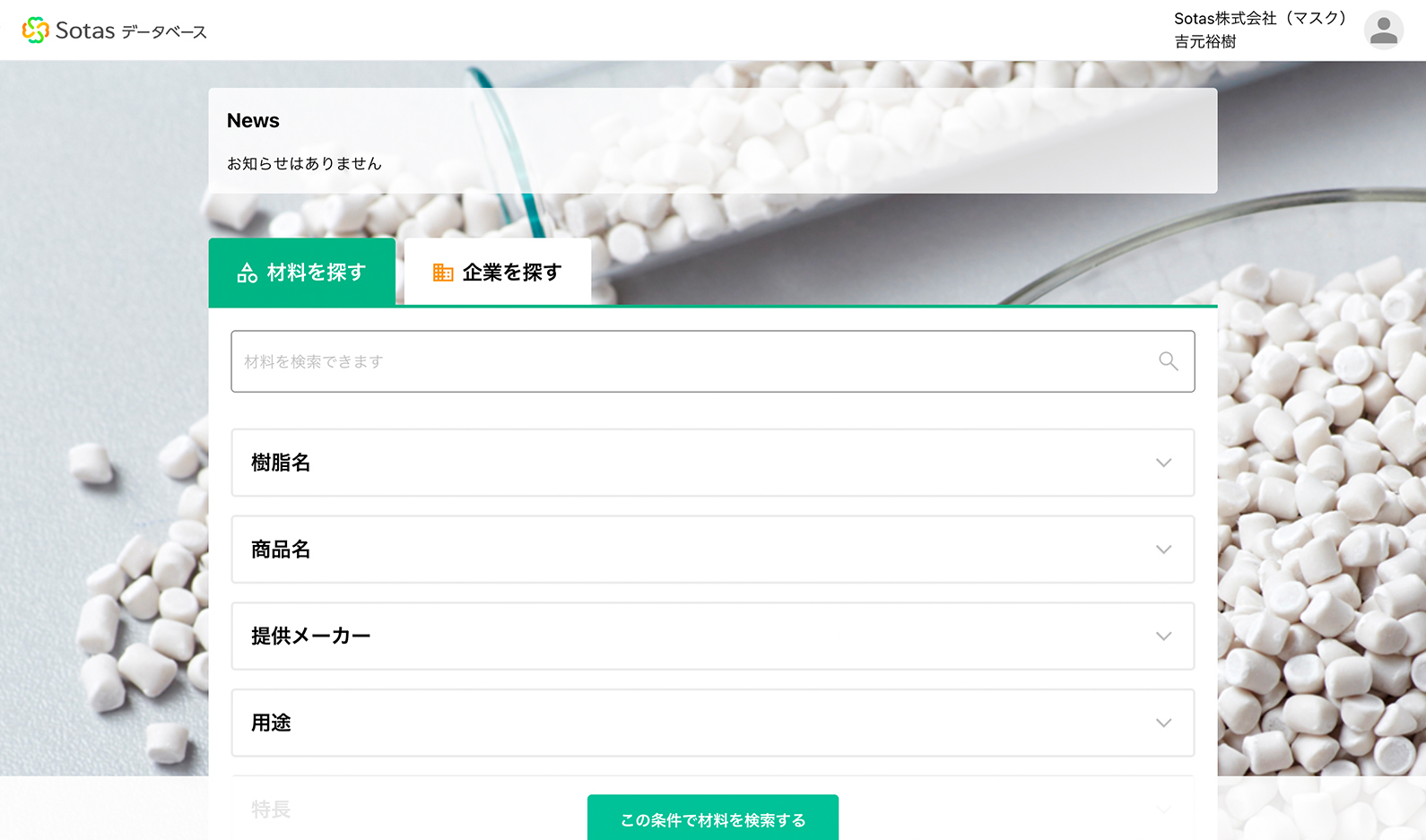Open the user account avatar menu
The width and height of the screenshot is (1426, 840).
(1383, 30)
